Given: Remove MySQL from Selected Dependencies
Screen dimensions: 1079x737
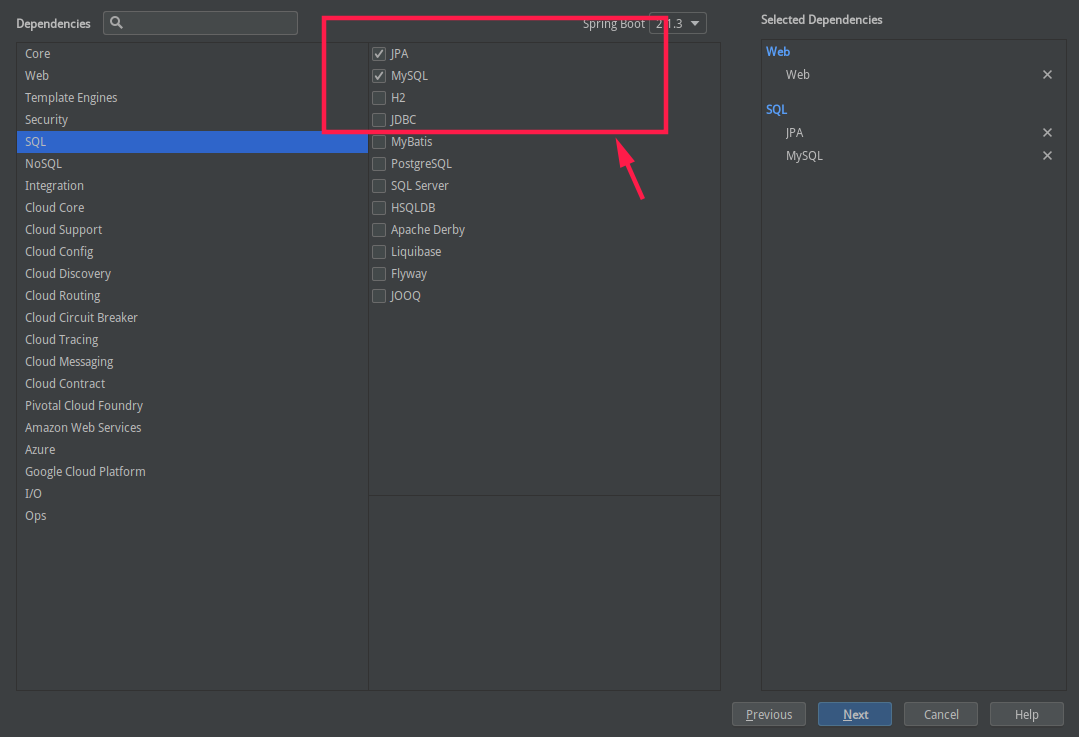Looking at the screenshot, I should pyautogui.click(x=1047, y=155).
